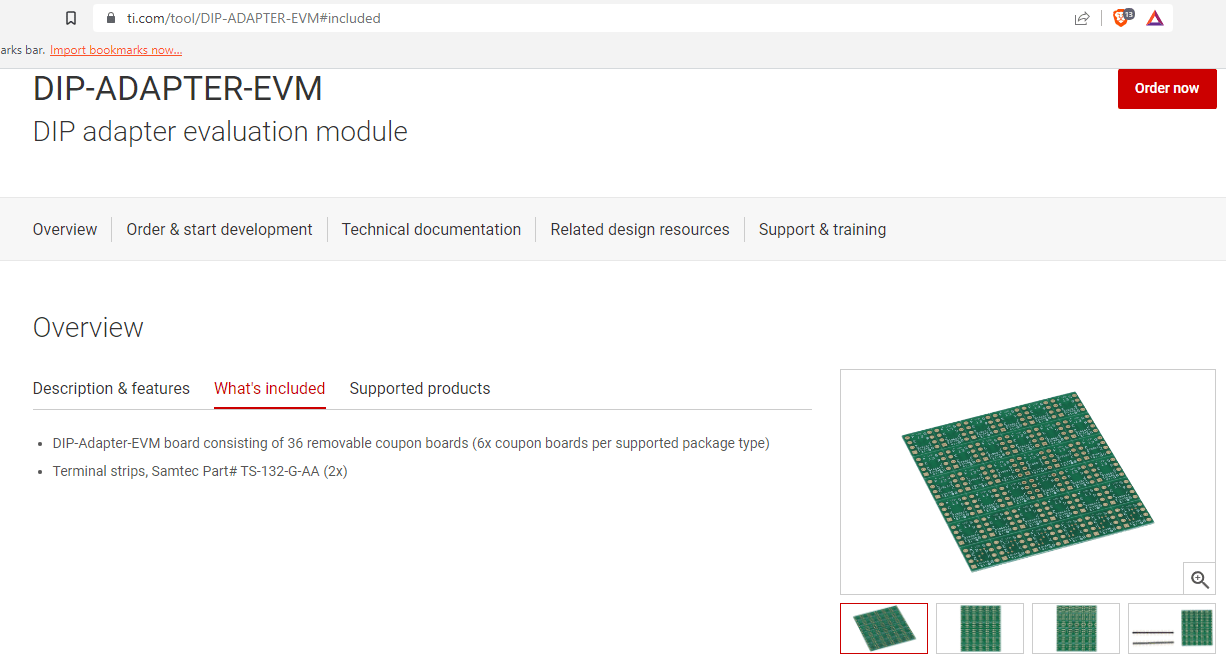Screen dimensions: 1226x657
Task: Click the Order now button
Action: (x=1167, y=89)
